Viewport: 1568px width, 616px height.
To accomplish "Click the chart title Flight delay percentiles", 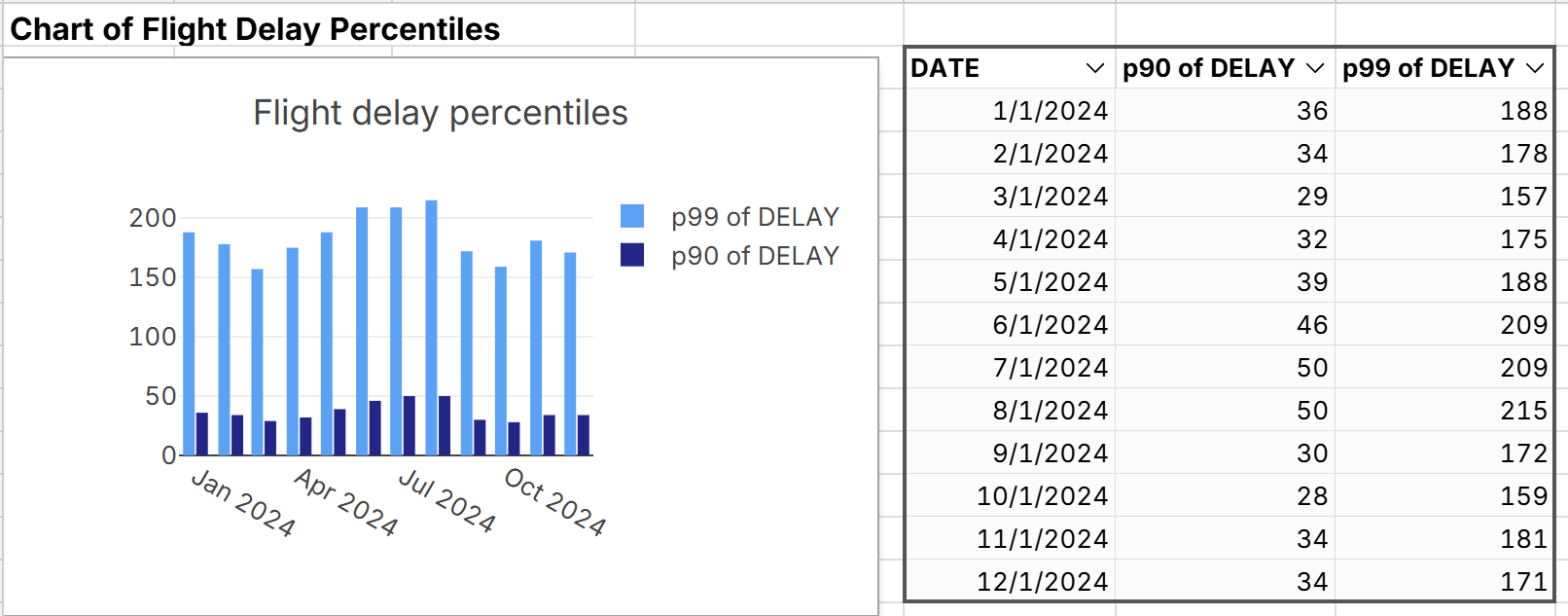I will (x=439, y=113).
